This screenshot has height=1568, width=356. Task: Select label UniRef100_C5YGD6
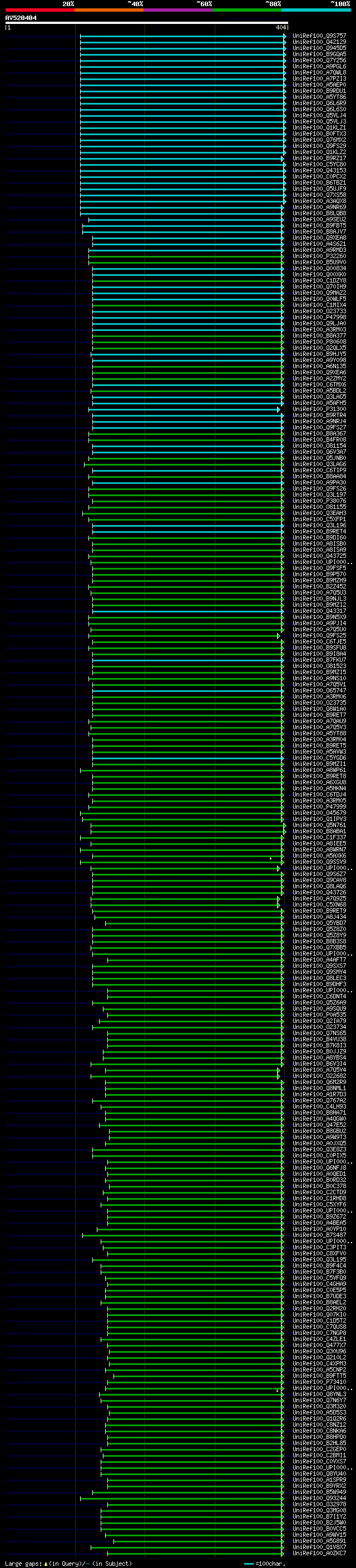(319, 758)
